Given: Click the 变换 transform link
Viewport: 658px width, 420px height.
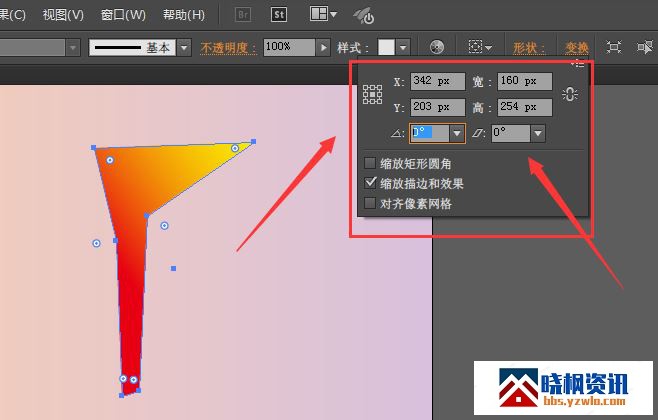Looking at the screenshot, I should click(577, 47).
